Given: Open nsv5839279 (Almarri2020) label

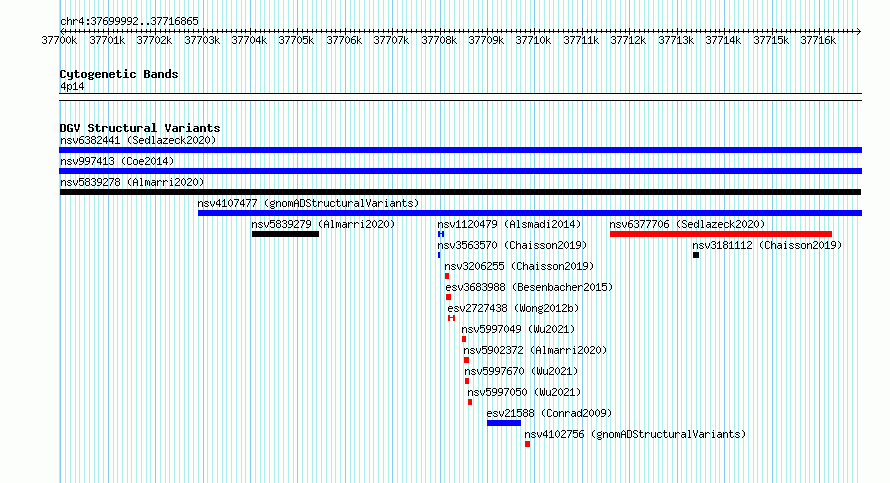Looking at the screenshot, I should click(x=323, y=224).
